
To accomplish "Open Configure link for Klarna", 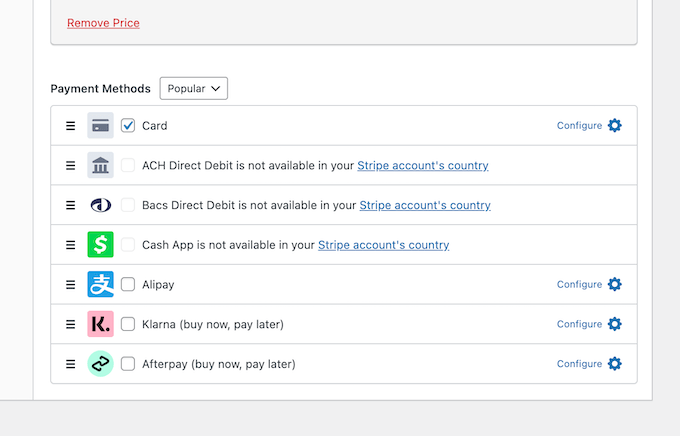I will coord(579,324).
